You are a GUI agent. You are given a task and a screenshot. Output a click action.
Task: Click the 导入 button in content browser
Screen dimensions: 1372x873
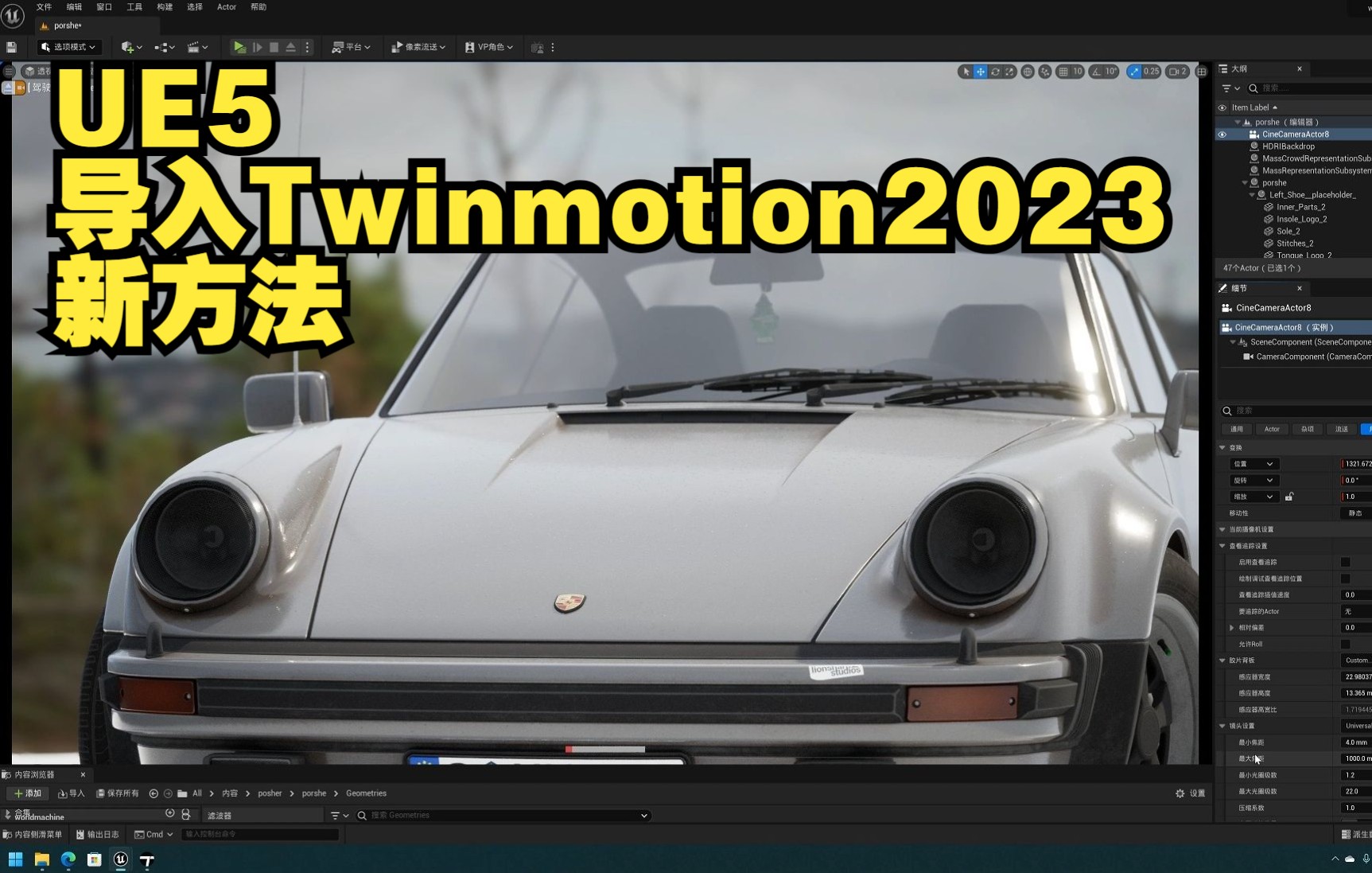[72, 793]
